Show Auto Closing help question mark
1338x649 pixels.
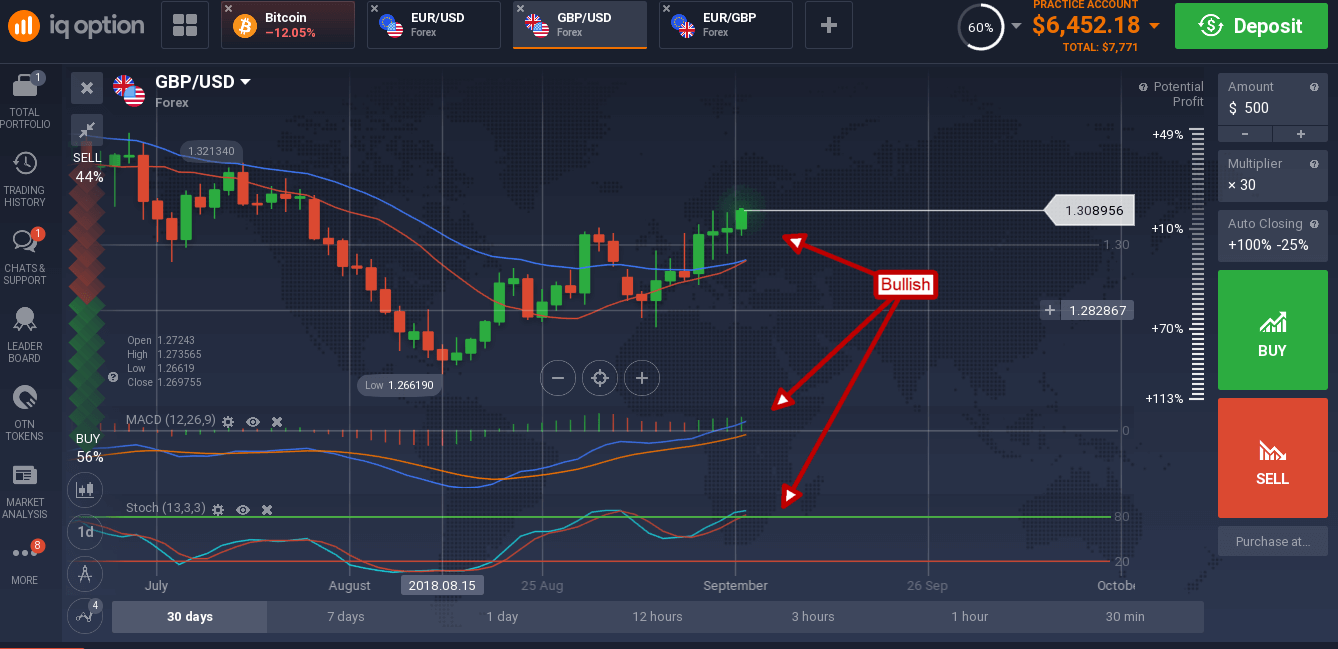1314,224
